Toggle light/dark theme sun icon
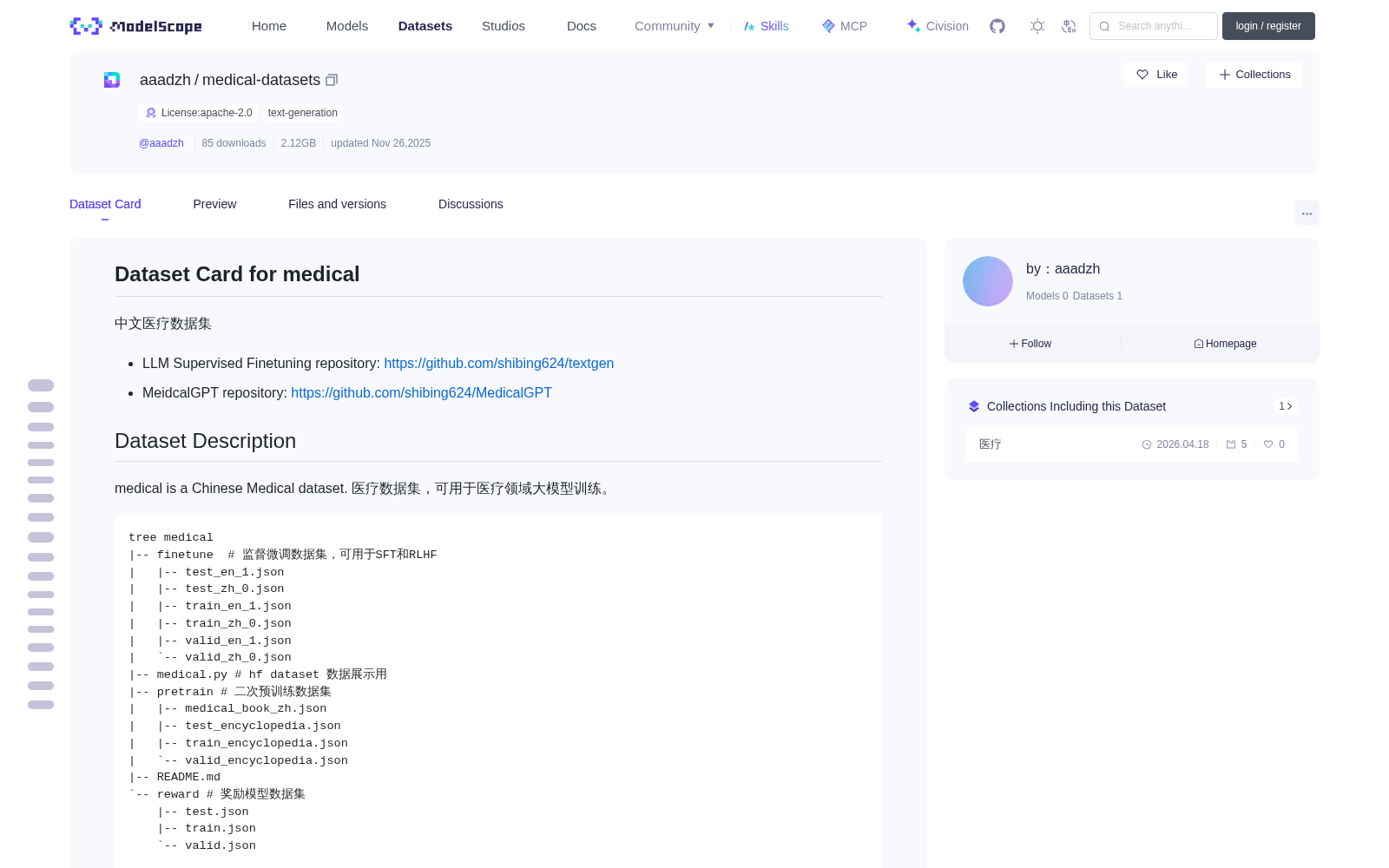The width and height of the screenshot is (1389, 868). pos(1037,26)
